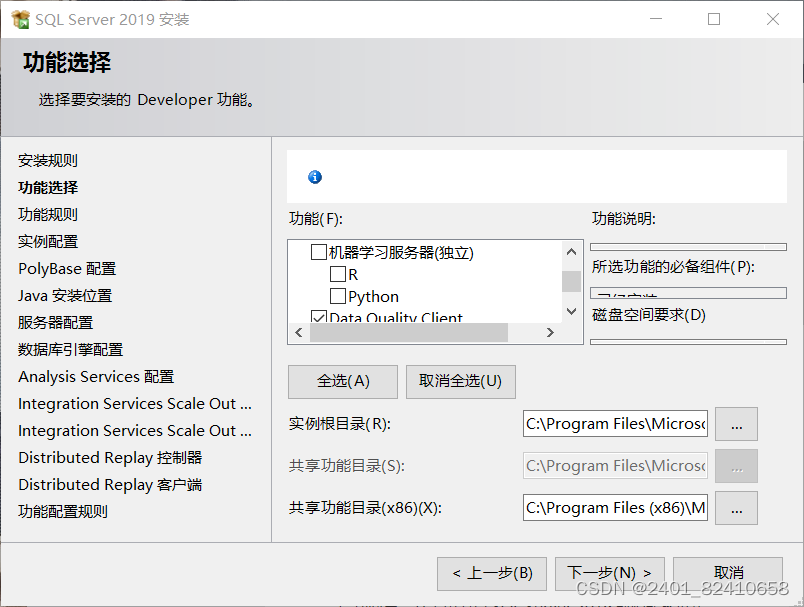Select Distributed Replay 控制器 step
804x607 pixels.
(110, 458)
